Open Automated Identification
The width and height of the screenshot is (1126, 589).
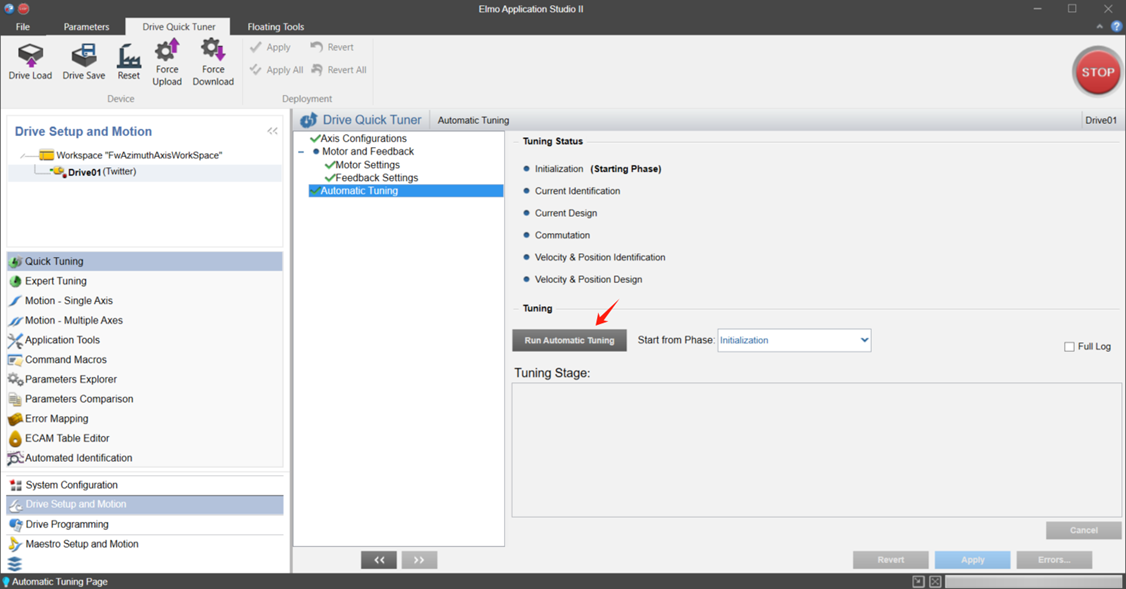[x=144, y=458]
